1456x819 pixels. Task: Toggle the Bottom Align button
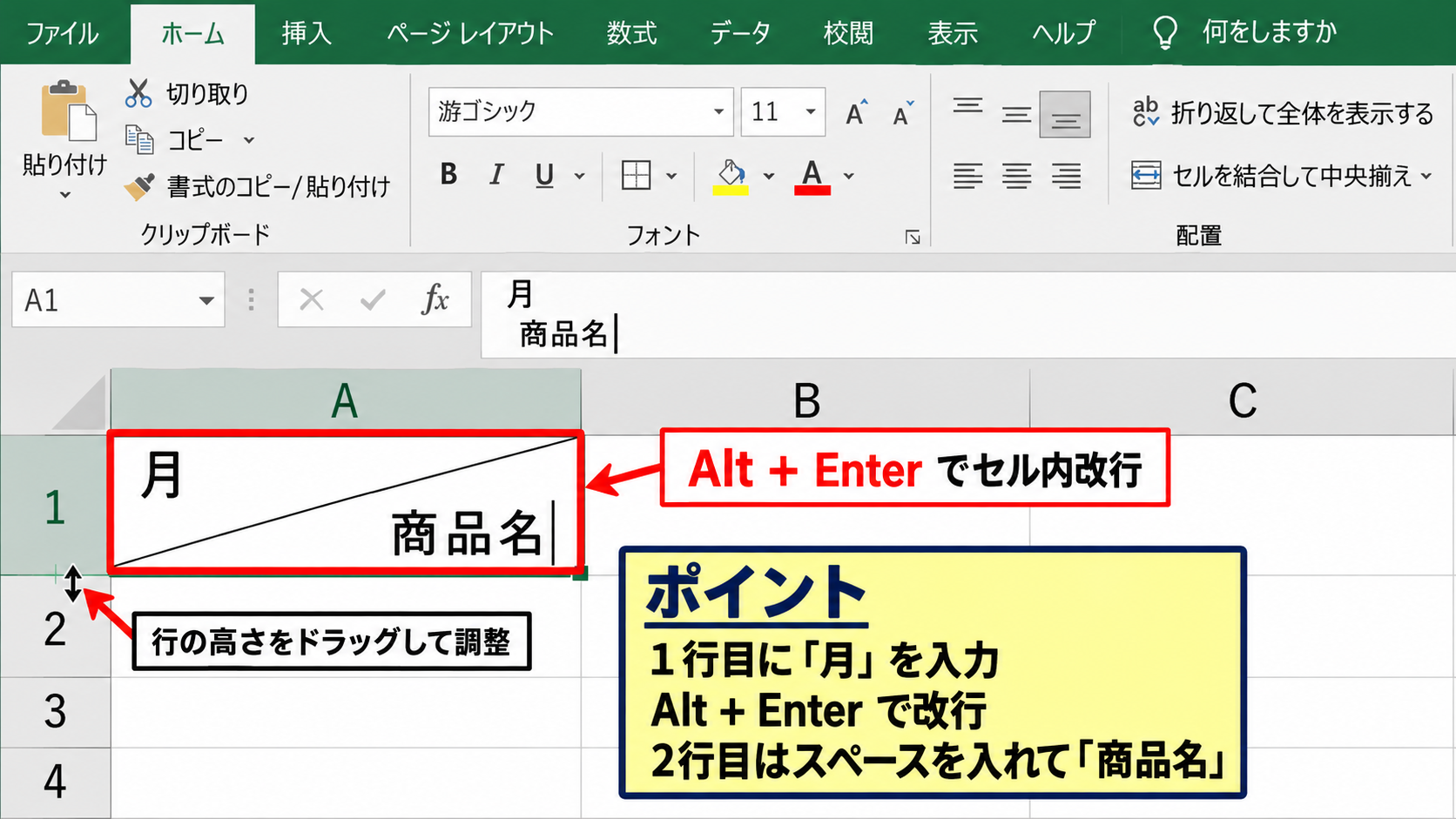coord(1065,115)
